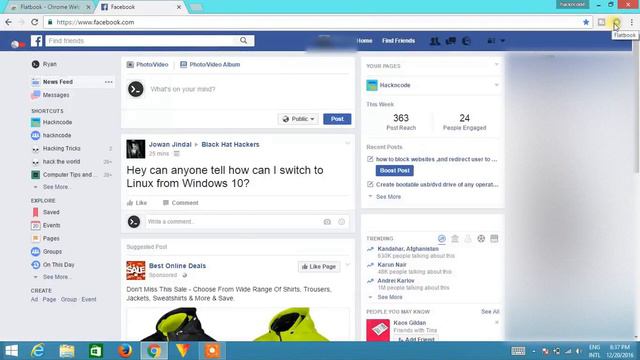Click the search magnifier icon
This screenshot has height=360, width=640.
click(x=244, y=40)
